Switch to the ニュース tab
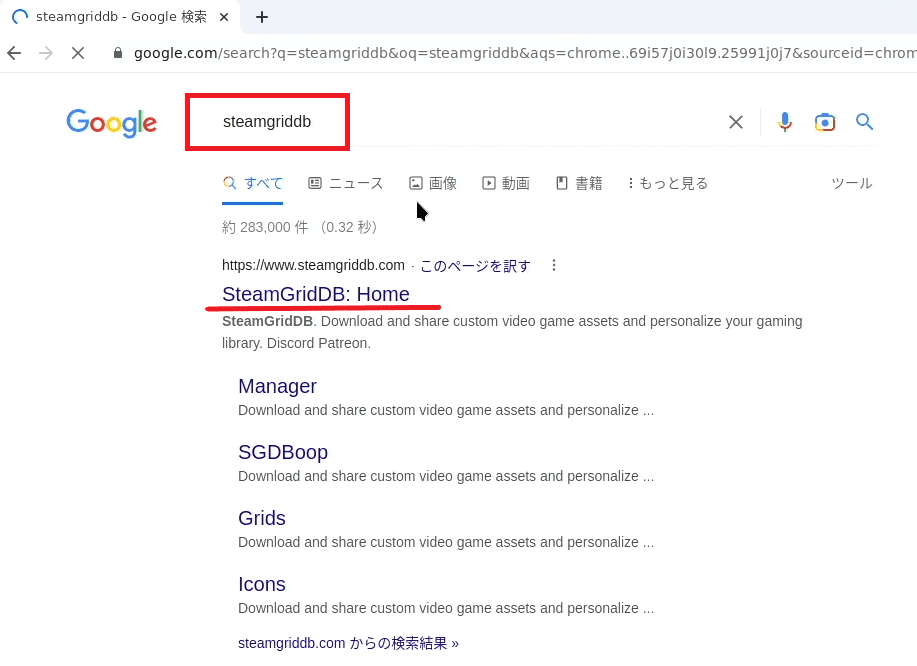 click(x=346, y=184)
